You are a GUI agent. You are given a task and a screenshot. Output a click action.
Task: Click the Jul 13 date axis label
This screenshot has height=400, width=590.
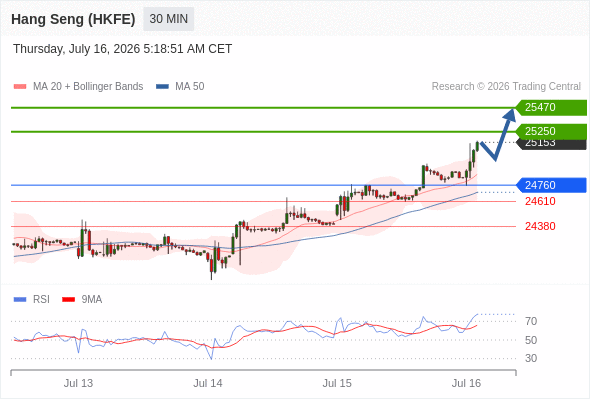78,383
